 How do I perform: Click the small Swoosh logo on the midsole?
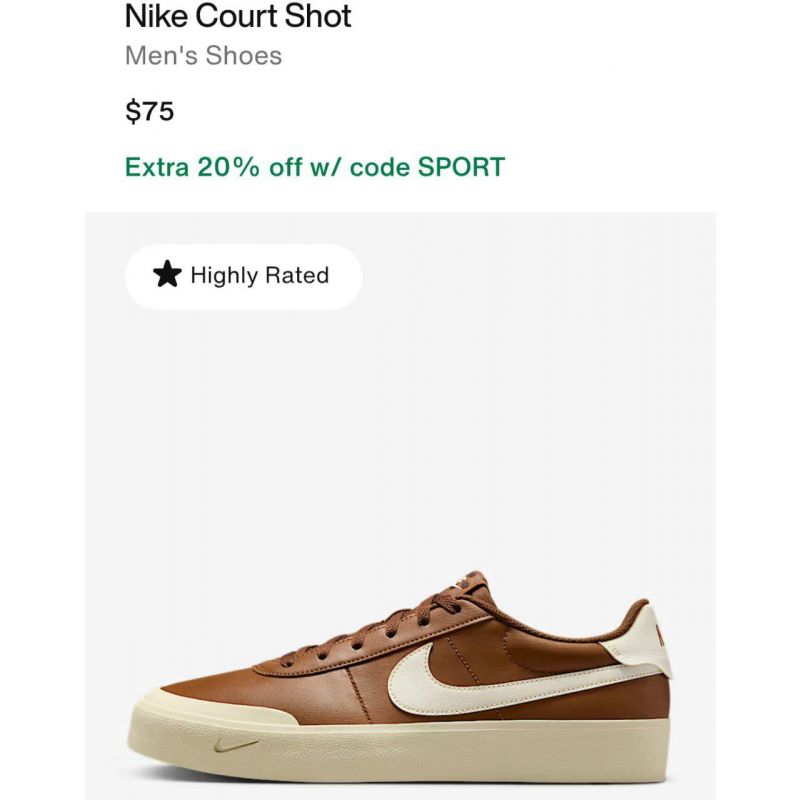(236, 746)
